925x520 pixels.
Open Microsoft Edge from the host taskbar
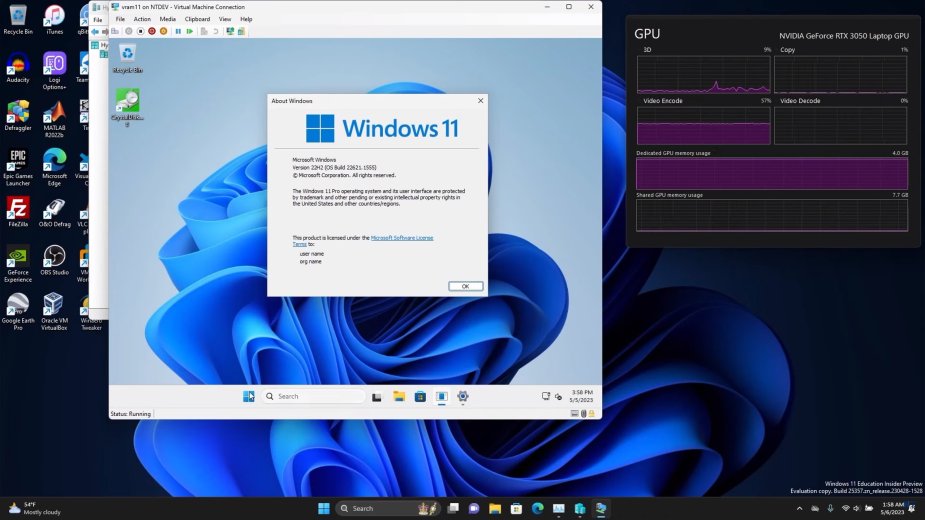537,508
